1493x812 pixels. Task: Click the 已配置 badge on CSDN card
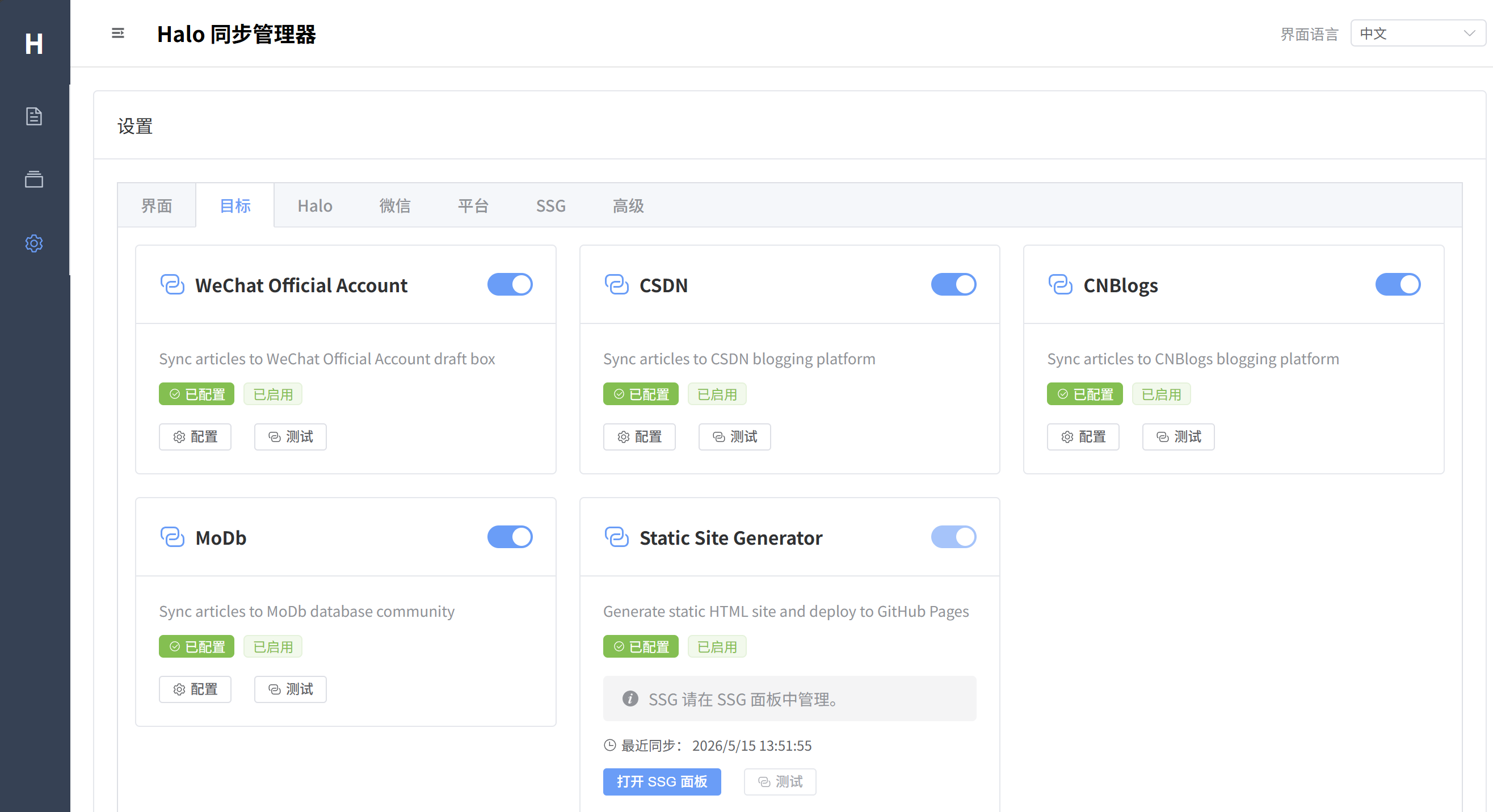pos(641,394)
